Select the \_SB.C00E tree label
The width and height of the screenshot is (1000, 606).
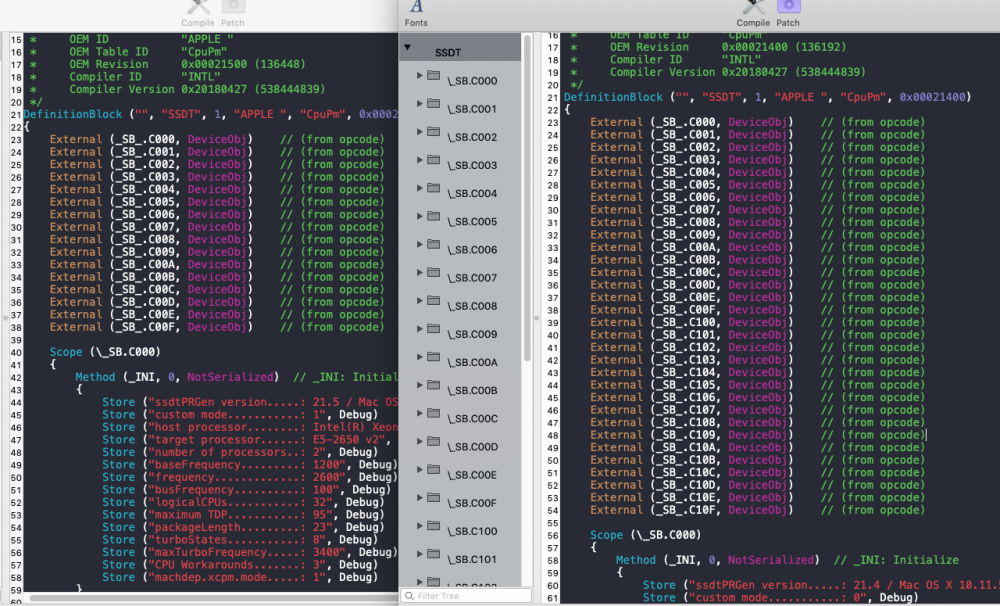(x=472, y=475)
